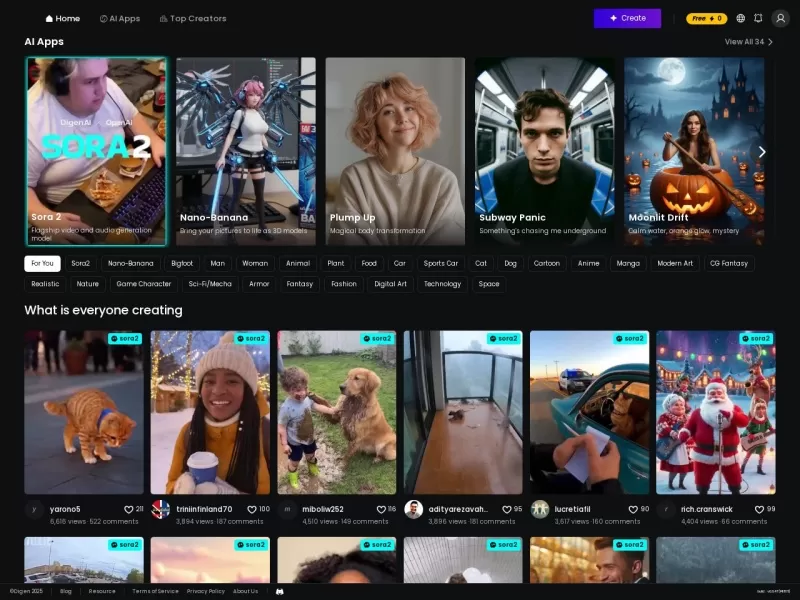Click trinlinfinland70's profile avatar
The height and width of the screenshot is (600, 800).
[160, 509]
